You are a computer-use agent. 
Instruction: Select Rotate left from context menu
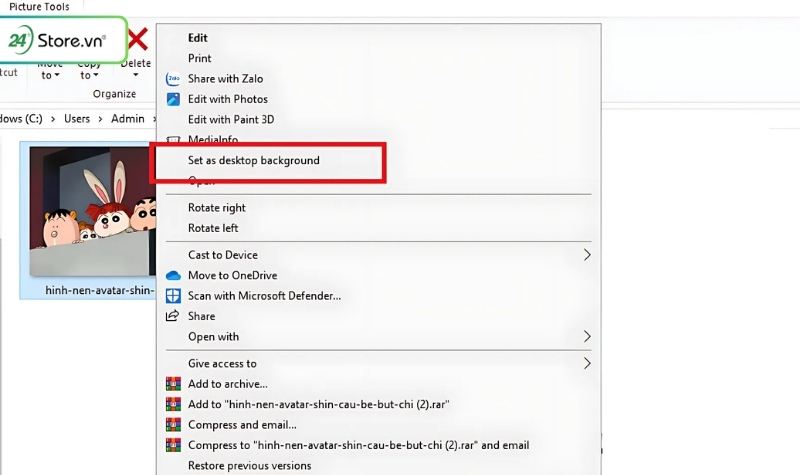pyautogui.click(x=213, y=228)
